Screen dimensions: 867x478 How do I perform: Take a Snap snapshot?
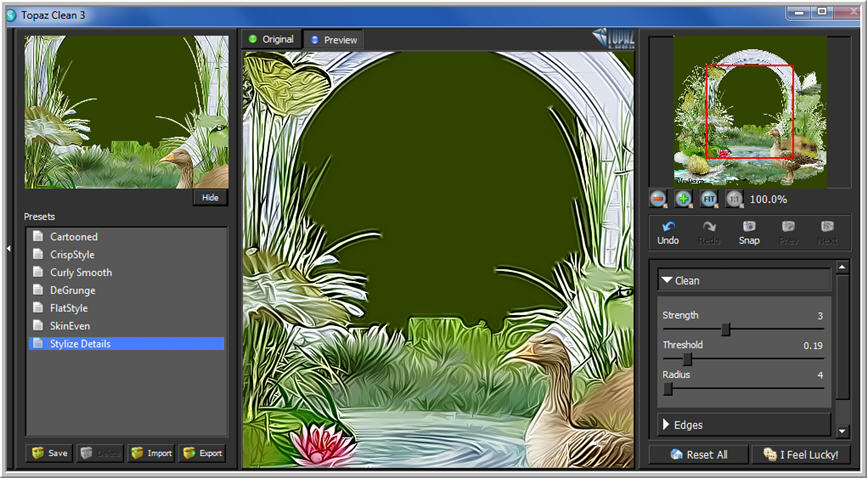(x=749, y=232)
